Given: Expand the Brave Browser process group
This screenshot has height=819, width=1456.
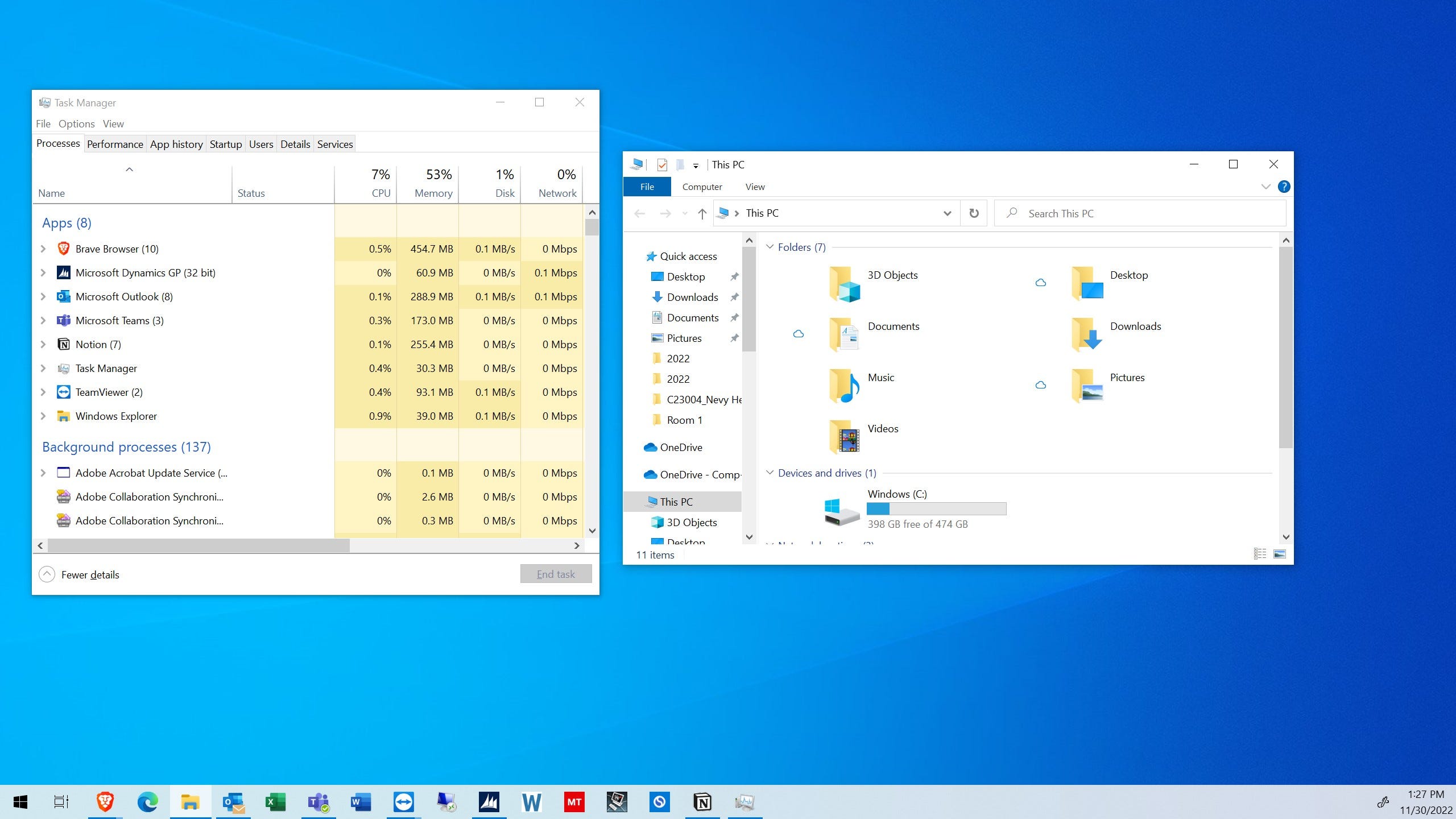Looking at the screenshot, I should pyautogui.click(x=43, y=249).
